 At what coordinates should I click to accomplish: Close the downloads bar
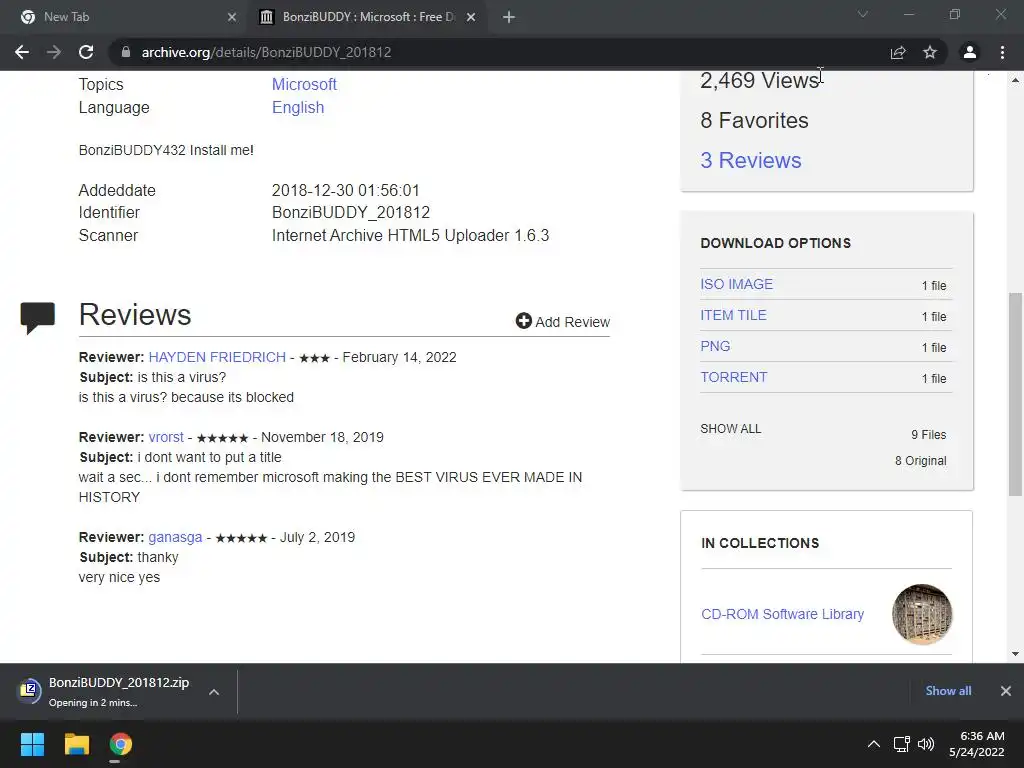pos(1006,691)
